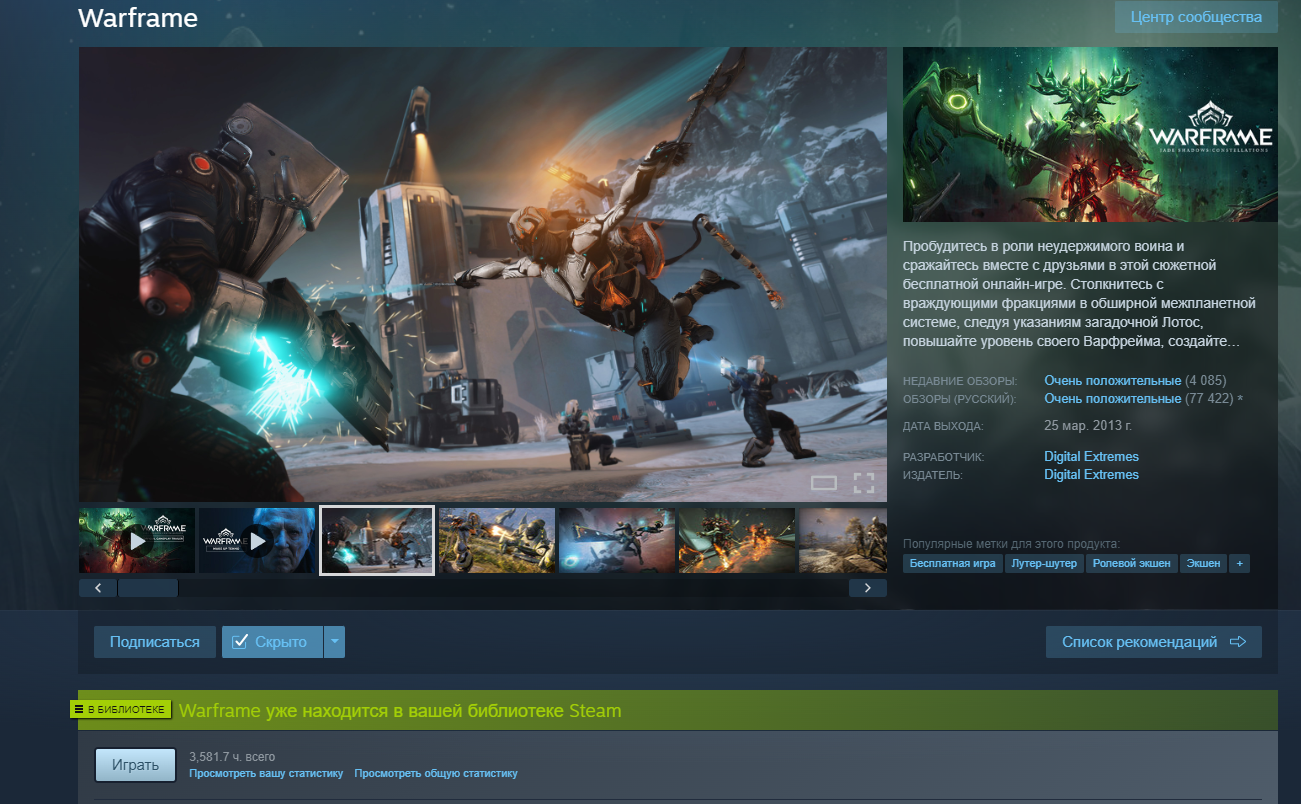Expand the dropdown arrow next to Скрыто
The width and height of the screenshot is (1301, 804).
335,642
